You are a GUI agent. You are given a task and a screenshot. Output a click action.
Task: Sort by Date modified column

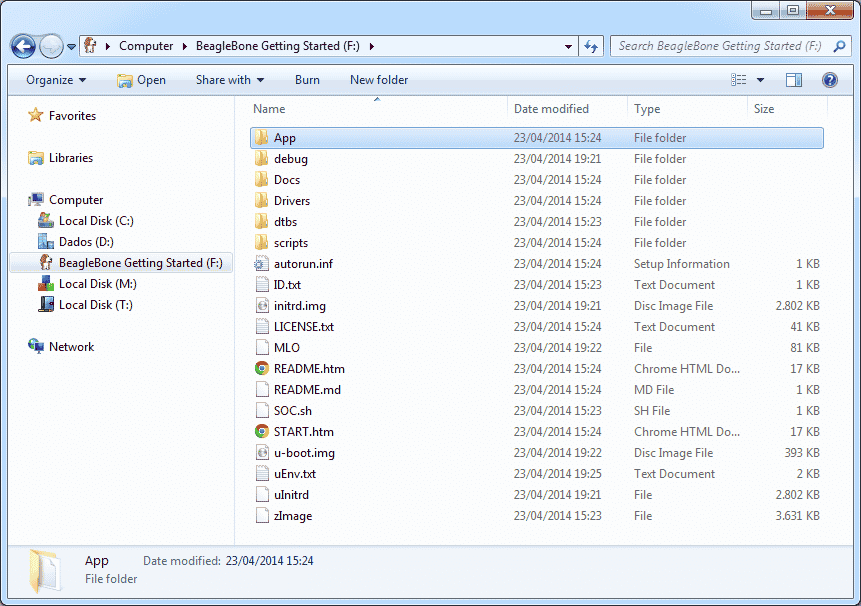(551, 109)
